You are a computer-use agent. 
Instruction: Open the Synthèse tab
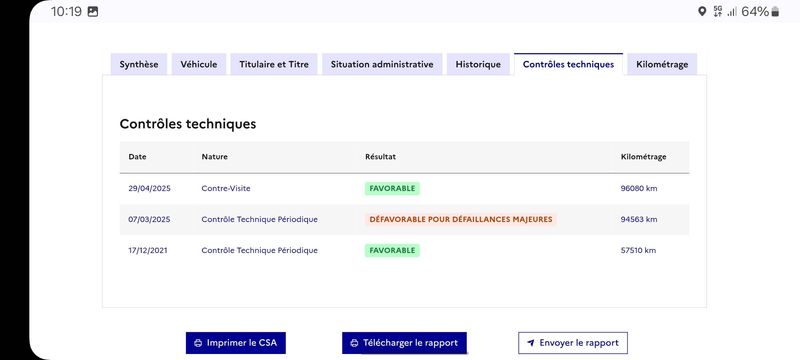(x=139, y=64)
